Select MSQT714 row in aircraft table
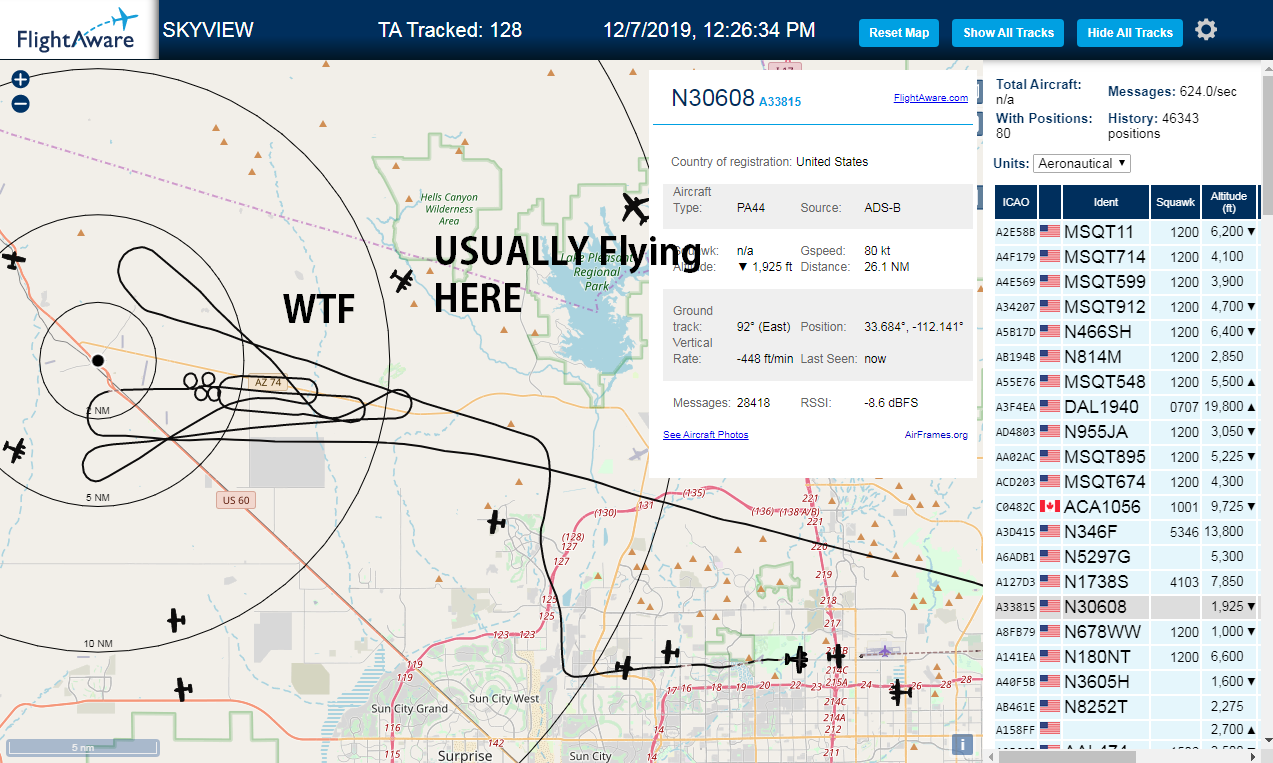This screenshot has height=763, width=1273. point(1127,256)
